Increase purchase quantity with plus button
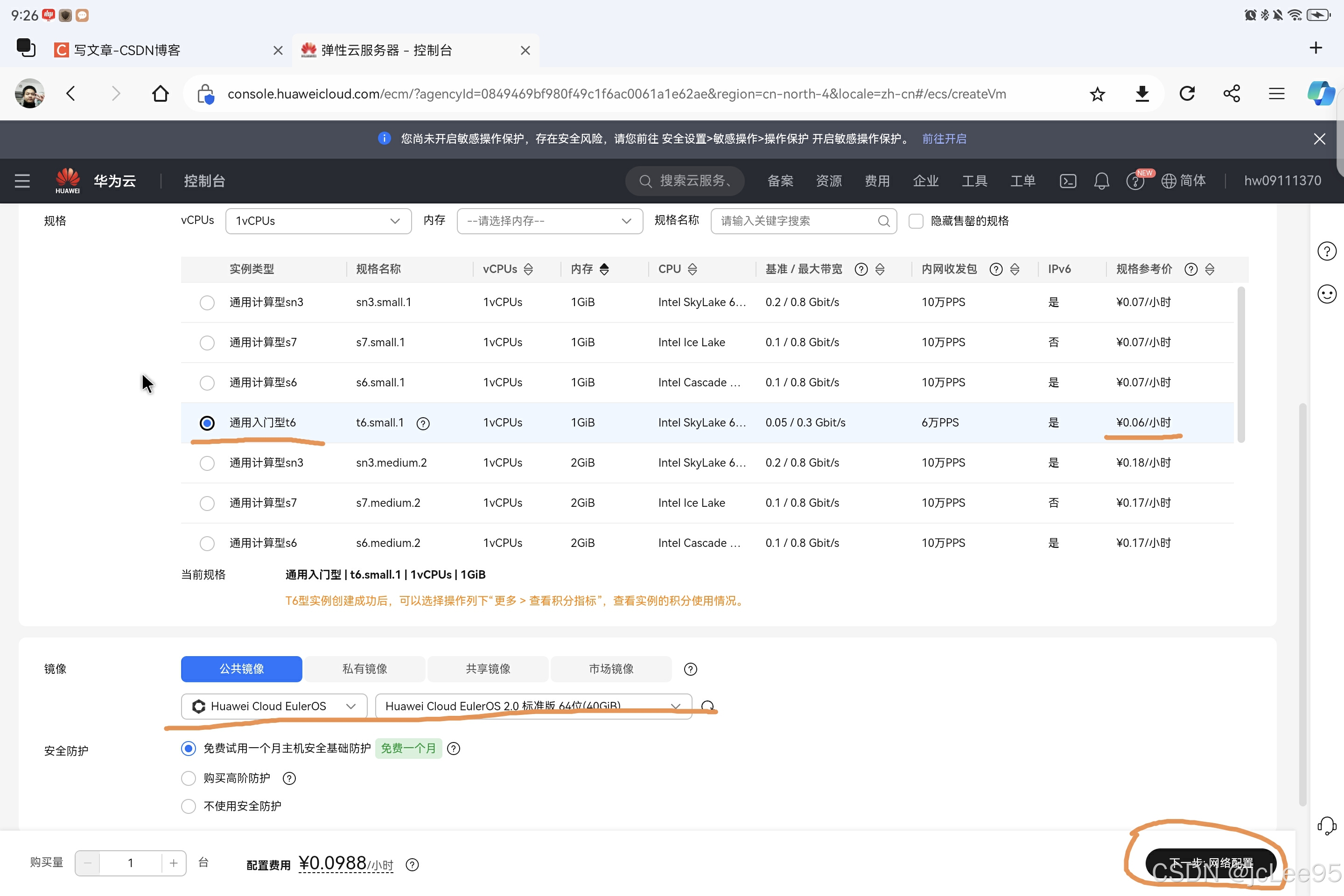Screen dimensions: 1344x896 point(174,863)
